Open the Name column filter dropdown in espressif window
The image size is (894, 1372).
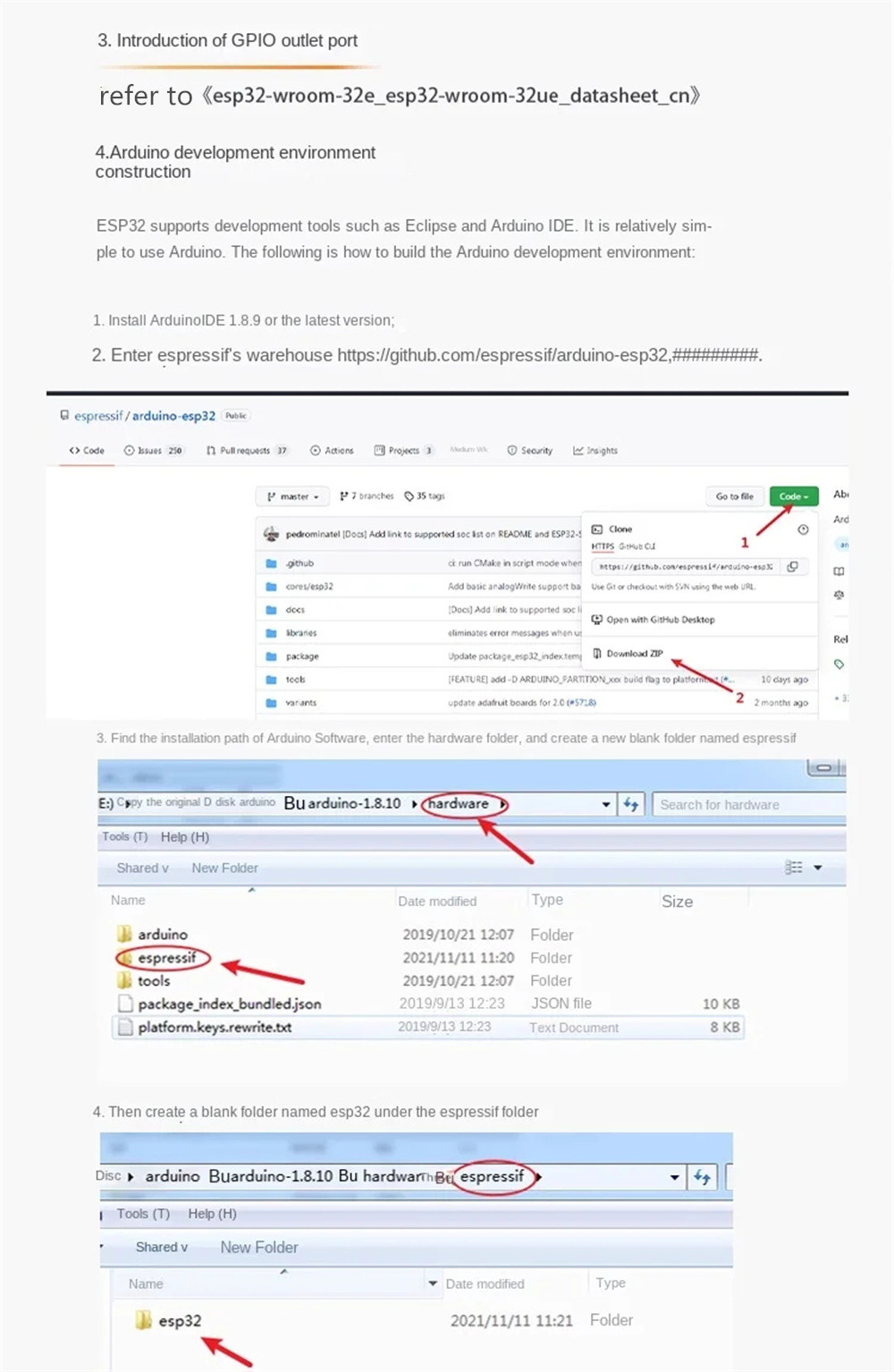pyautogui.click(x=434, y=1283)
